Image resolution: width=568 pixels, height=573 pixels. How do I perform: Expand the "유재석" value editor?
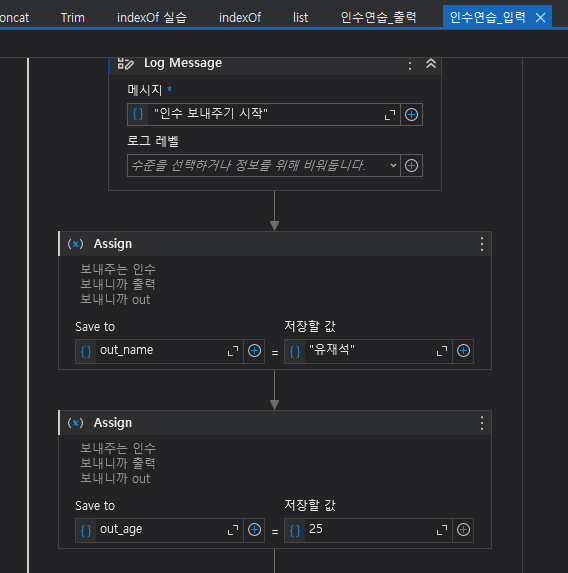442,351
